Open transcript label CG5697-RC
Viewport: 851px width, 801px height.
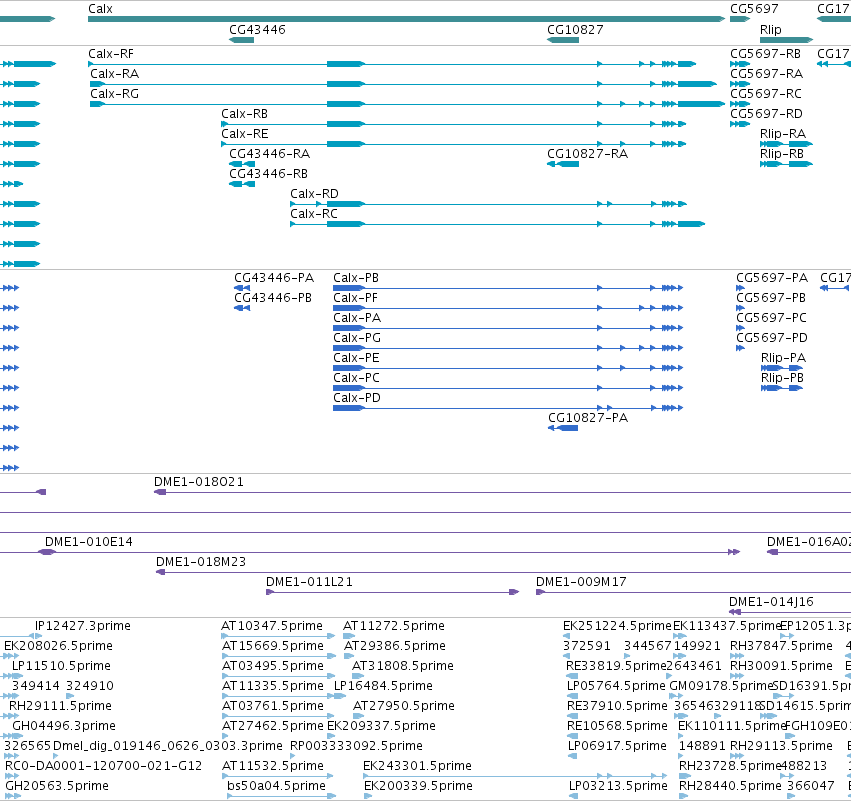point(766,94)
